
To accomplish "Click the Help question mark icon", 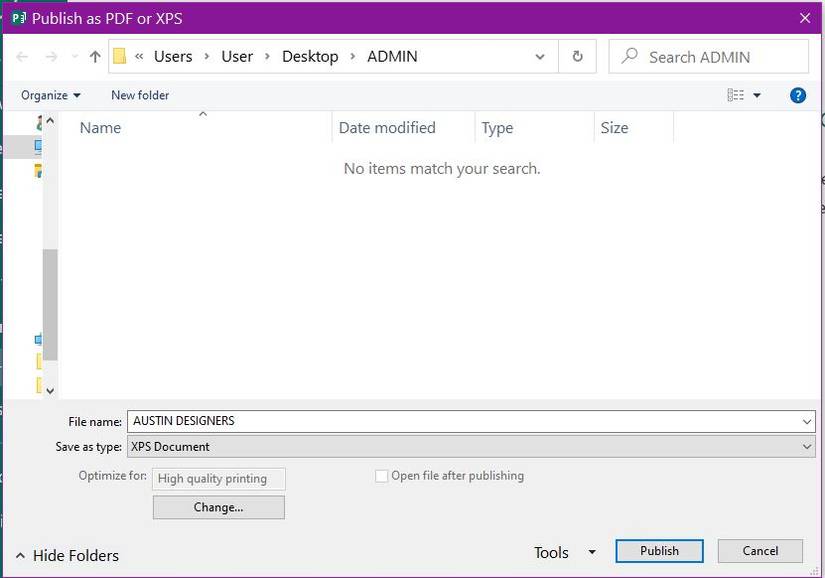I will pos(797,95).
